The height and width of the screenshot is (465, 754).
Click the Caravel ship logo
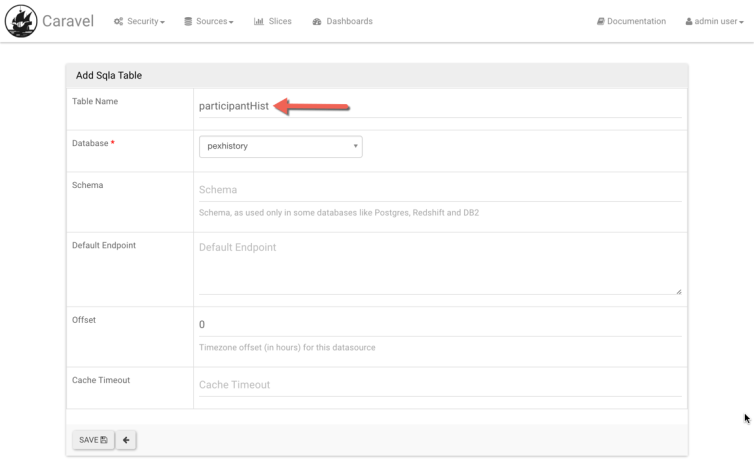click(20, 21)
